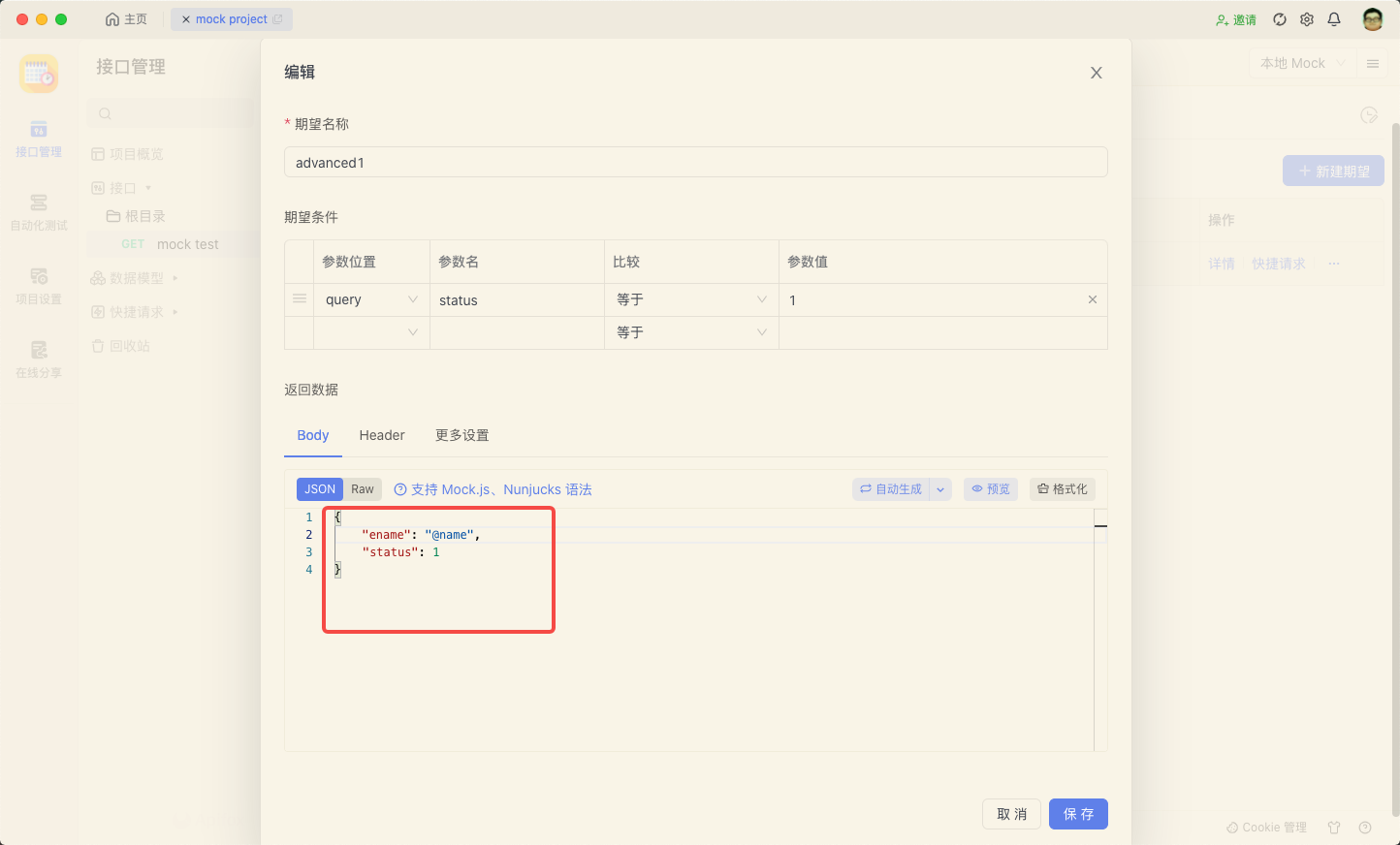The height and width of the screenshot is (845, 1400).
Task: Open settings with the gear icon
Action: tap(1307, 18)
